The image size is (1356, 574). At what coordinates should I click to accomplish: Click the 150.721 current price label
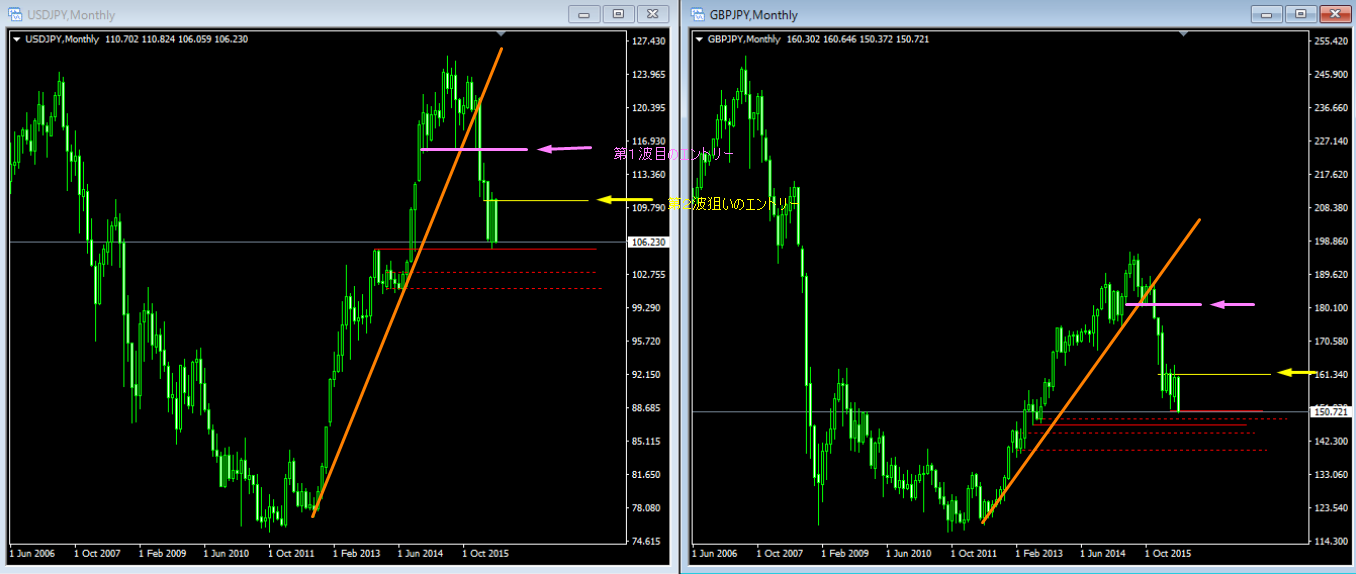pyautogui.click(x=1326, y=412)
